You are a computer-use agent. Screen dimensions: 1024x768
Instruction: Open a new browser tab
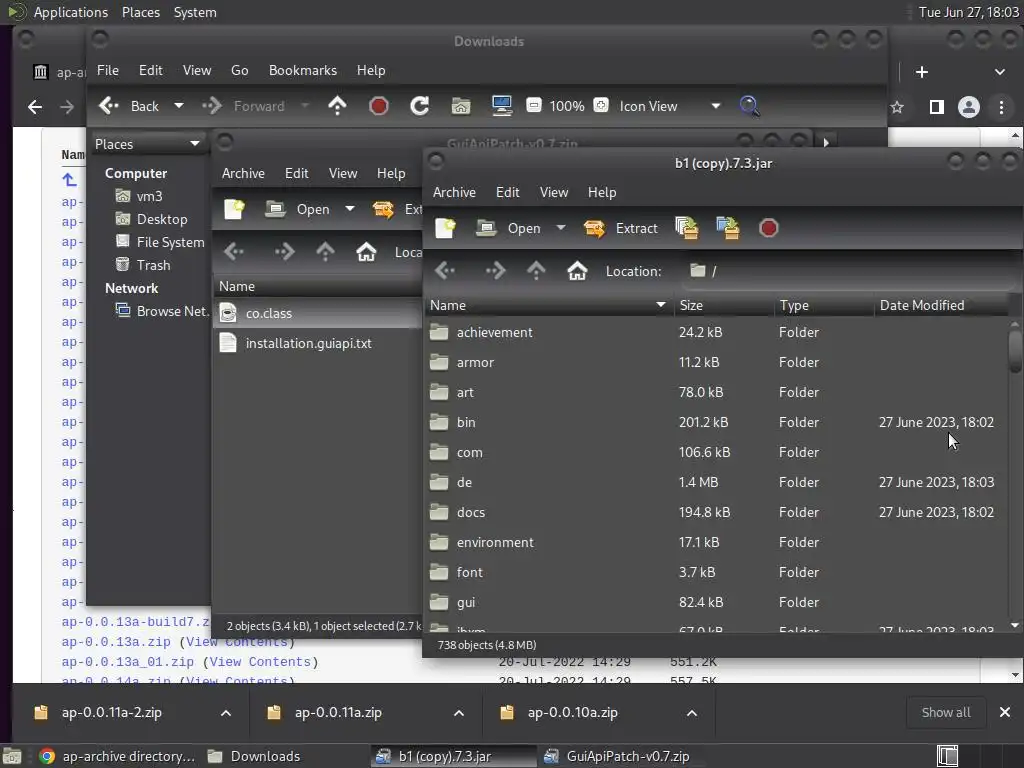(x=921, y=72)
